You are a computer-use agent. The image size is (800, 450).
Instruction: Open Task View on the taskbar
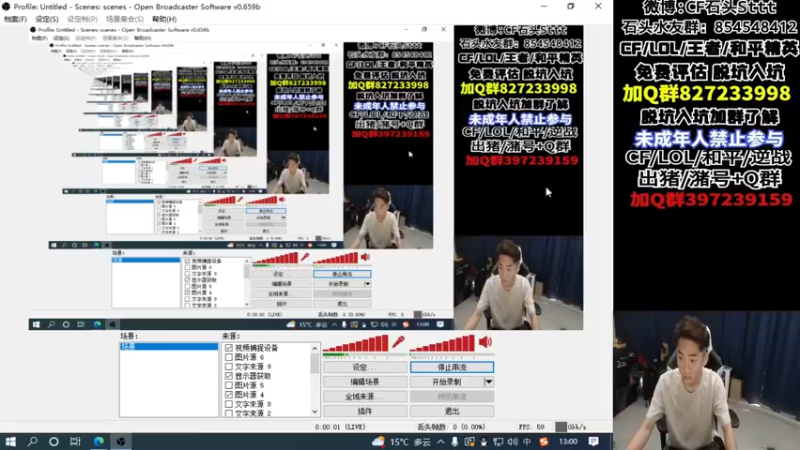[76, 441]
